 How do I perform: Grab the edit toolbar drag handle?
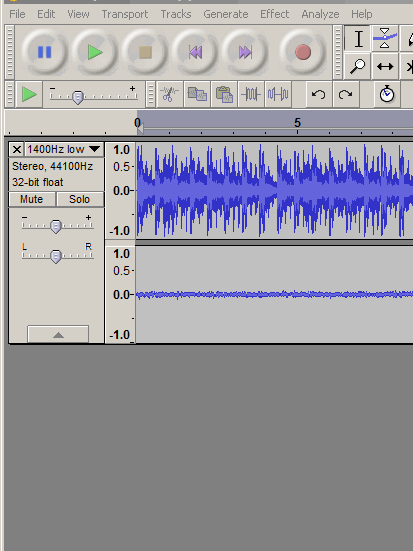pos(150,94)
